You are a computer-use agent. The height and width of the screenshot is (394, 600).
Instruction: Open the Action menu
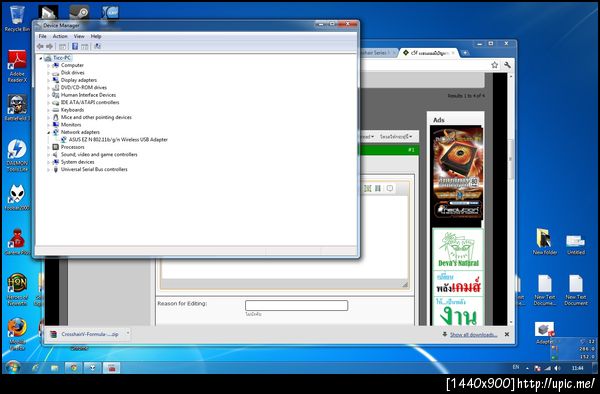(x=60, y=36)
